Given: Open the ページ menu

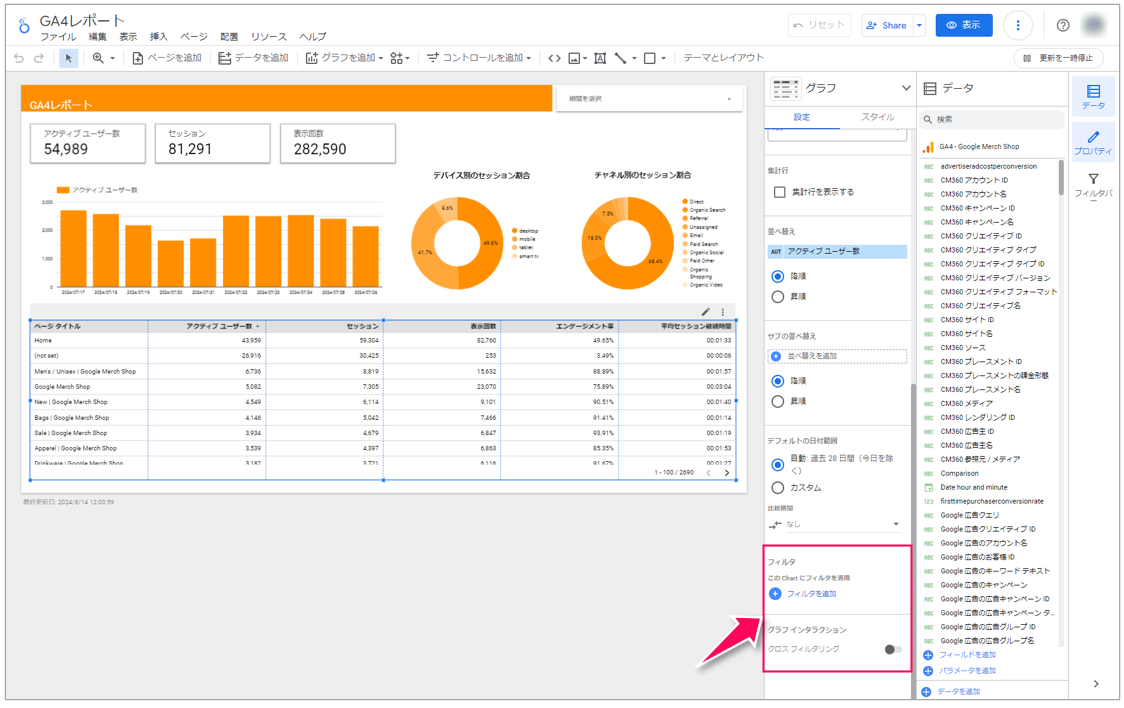Looking at the screenshot, I should 194,37.
